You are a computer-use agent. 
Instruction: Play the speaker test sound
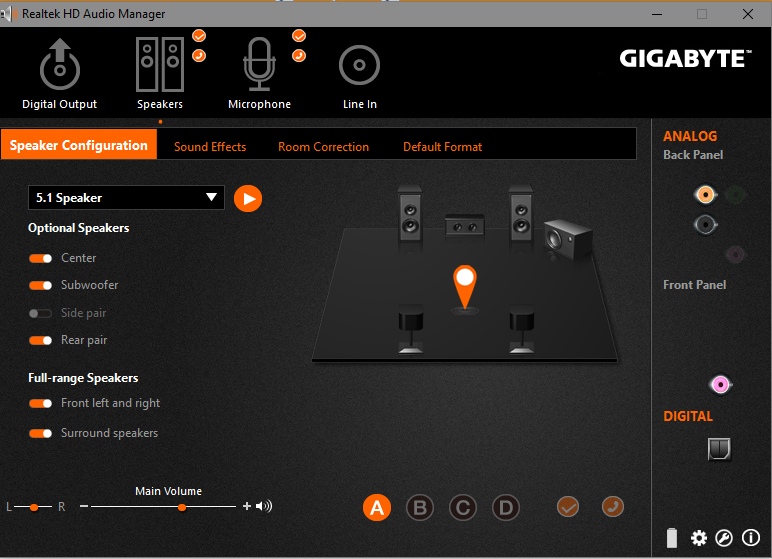point(248,198)
